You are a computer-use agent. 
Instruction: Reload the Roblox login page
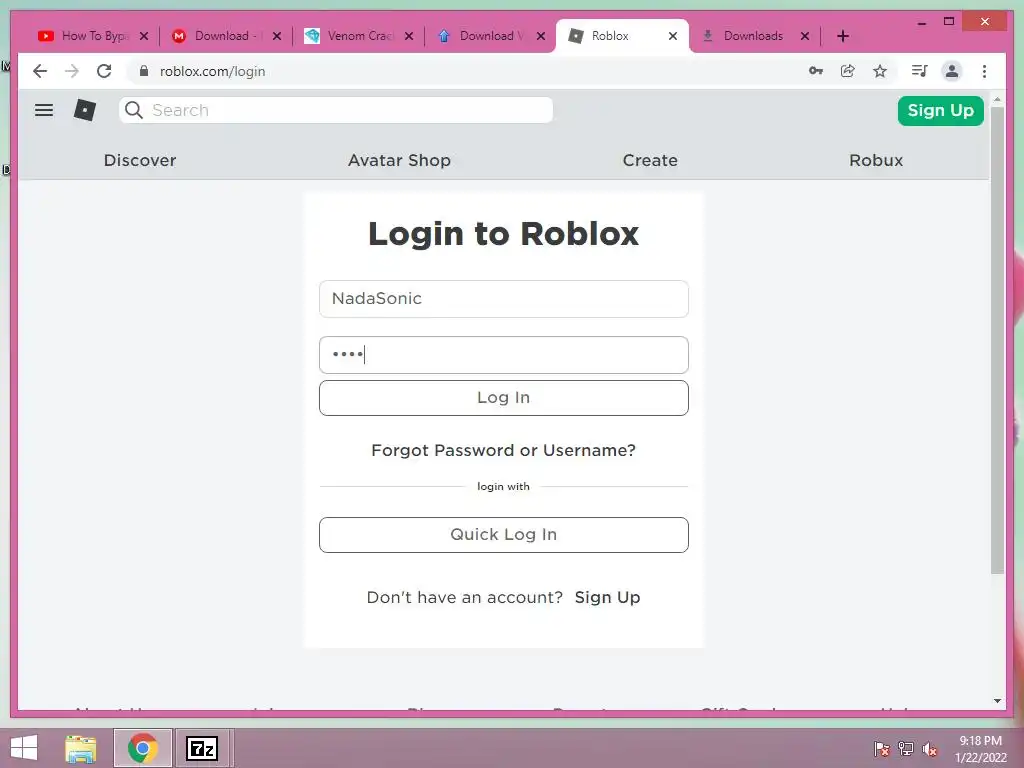tap(104, 71)
